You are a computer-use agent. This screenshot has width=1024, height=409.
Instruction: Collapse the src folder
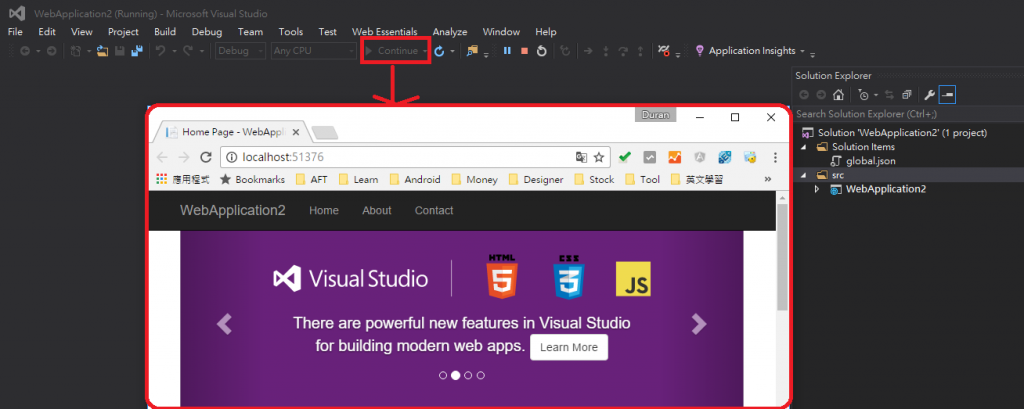tap(803, 175)
